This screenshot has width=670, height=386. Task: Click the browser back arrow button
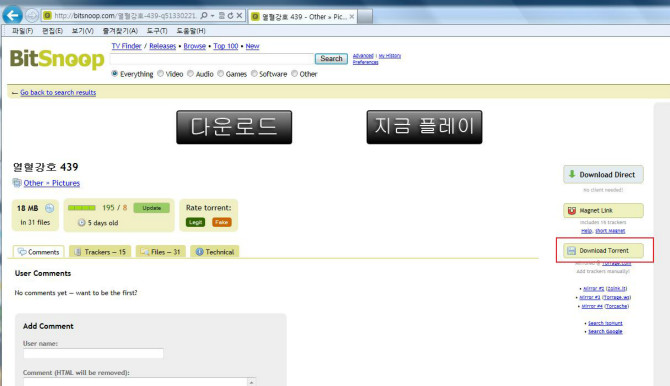(12, 15)
